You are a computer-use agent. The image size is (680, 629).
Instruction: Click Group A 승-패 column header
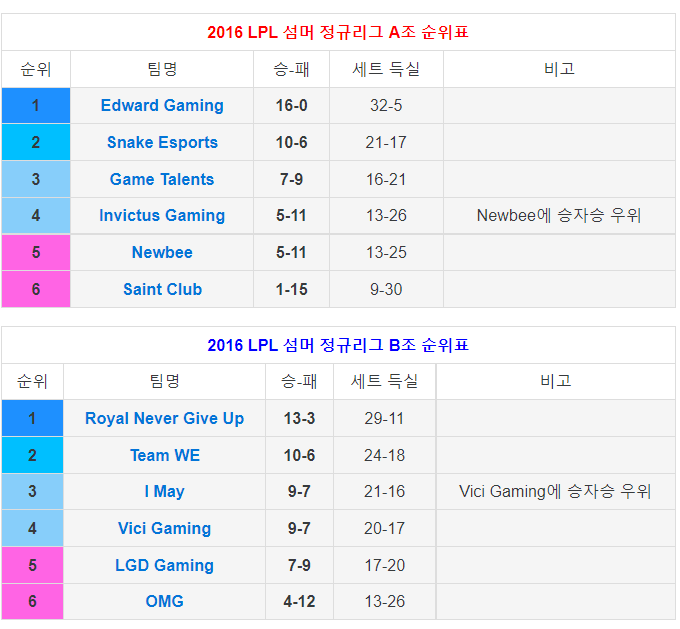(x=291, y=69)
